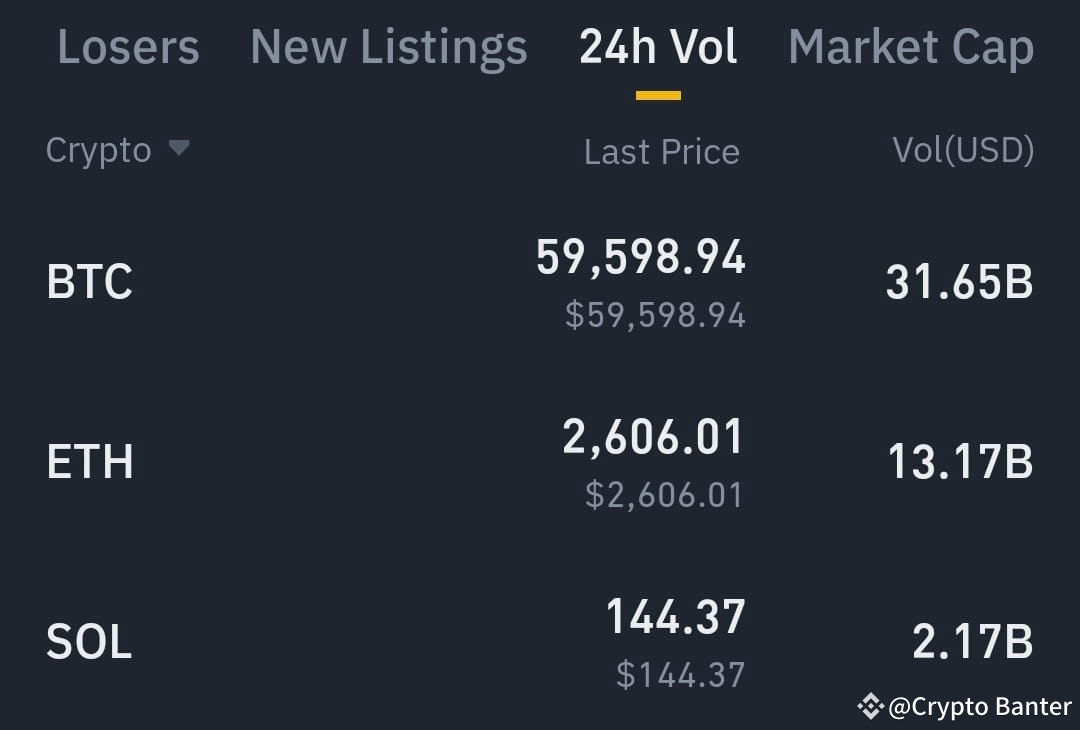Select the ETH ticker symbol
The width and height of the screenshot is (1080, 730).
coord(89,461)
